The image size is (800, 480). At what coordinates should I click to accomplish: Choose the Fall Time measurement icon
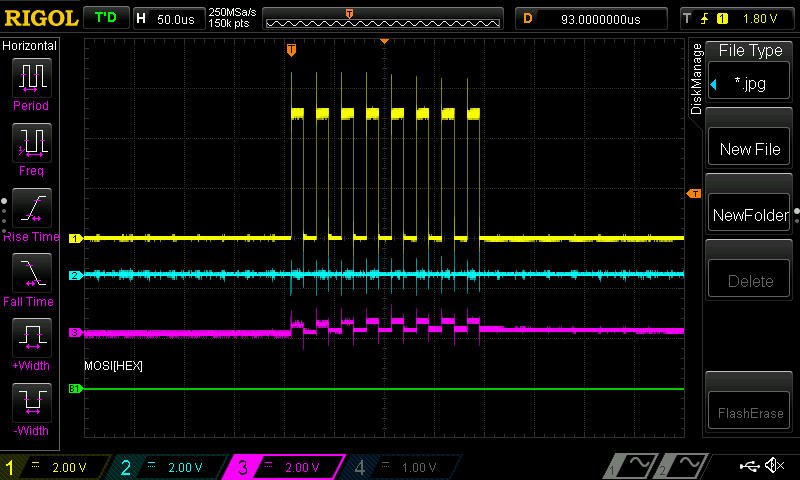(32, 273)
